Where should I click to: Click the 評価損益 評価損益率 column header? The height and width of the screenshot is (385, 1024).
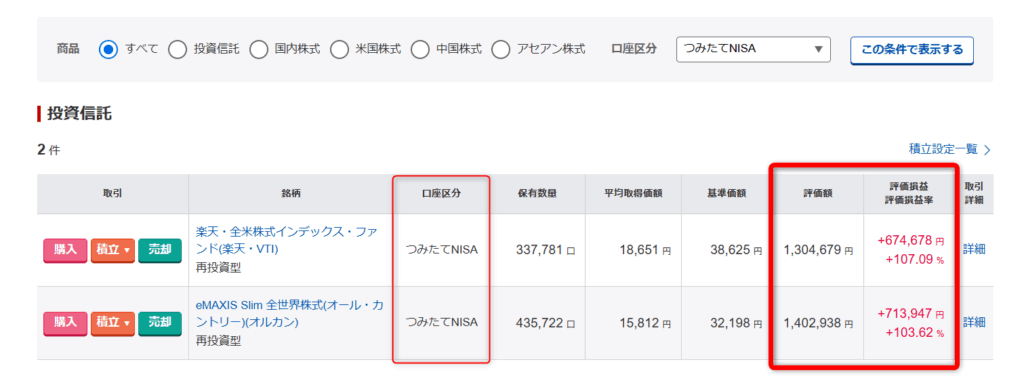[909, 194]
